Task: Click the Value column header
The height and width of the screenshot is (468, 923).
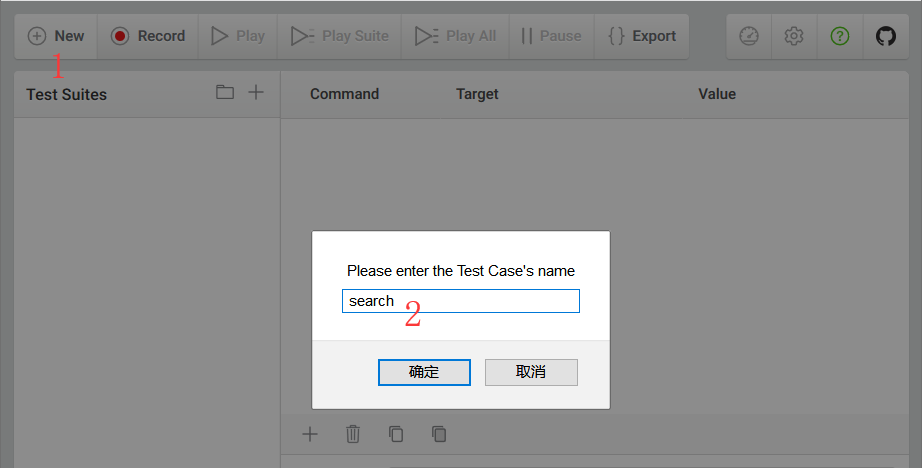Action: [717, 94]
